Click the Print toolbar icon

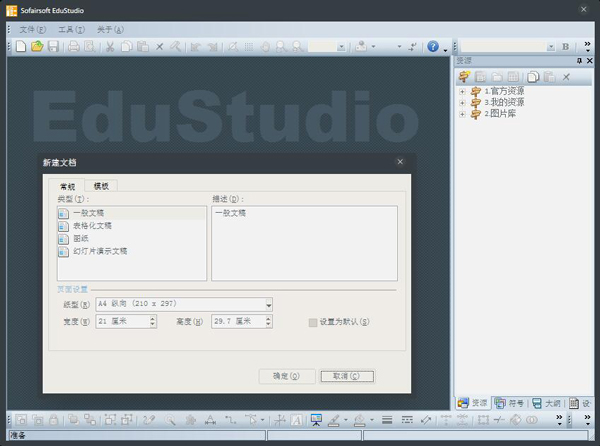point(73,47)
